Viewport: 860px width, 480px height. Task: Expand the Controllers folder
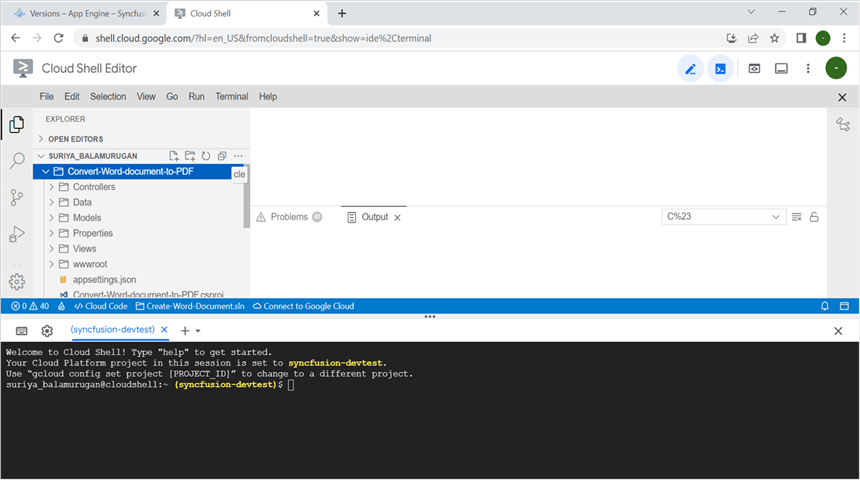(94, 187)
